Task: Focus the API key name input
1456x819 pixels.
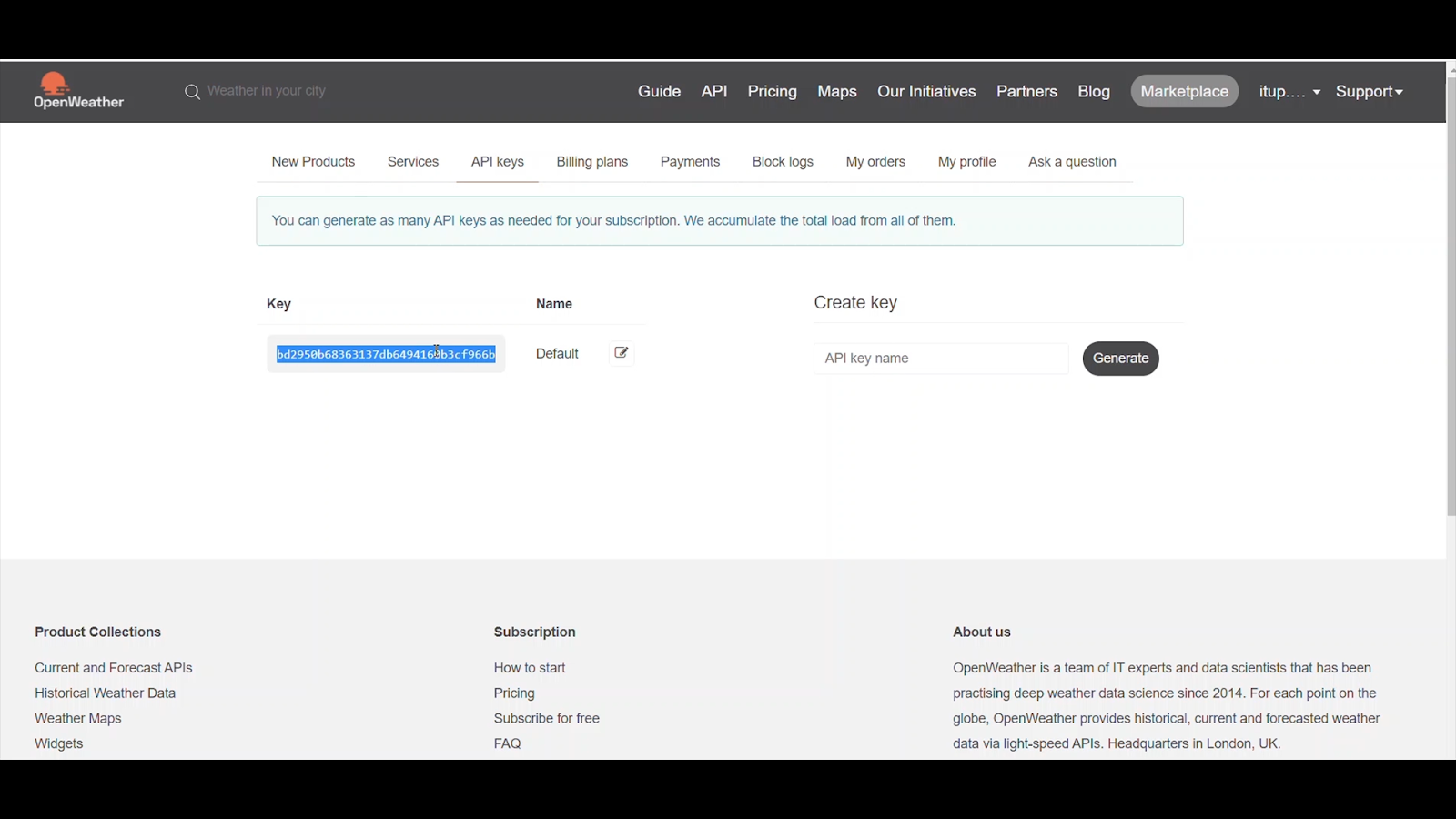Action: 941,359
